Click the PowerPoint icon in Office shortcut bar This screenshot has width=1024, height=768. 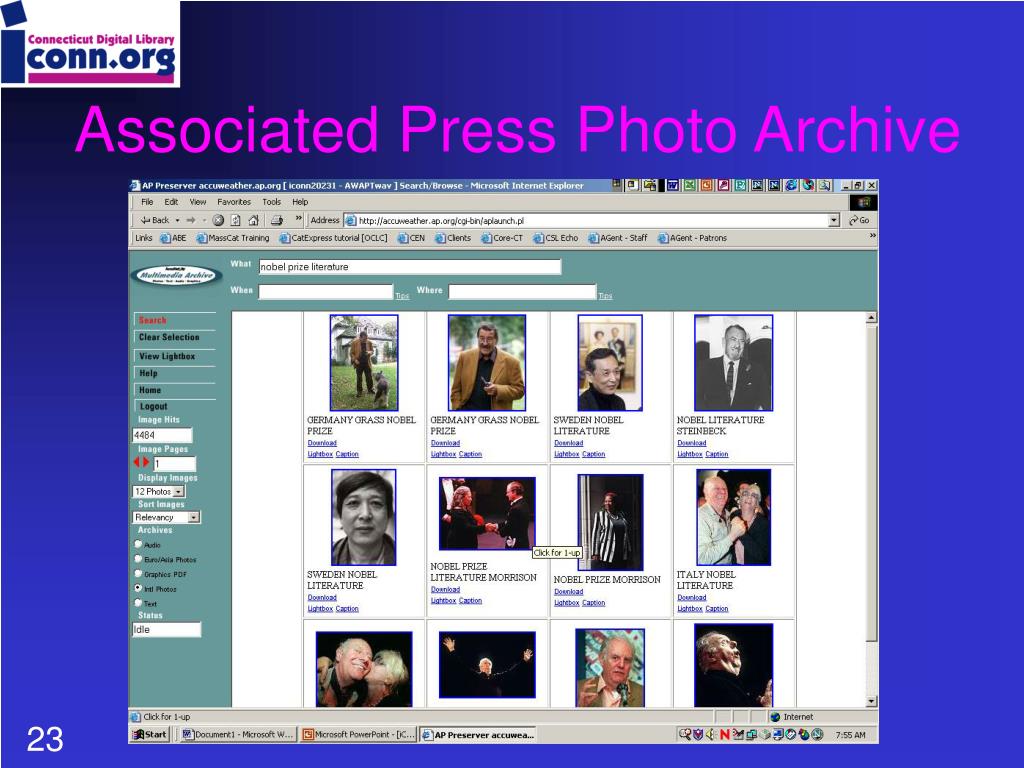[x=706, y=185]
